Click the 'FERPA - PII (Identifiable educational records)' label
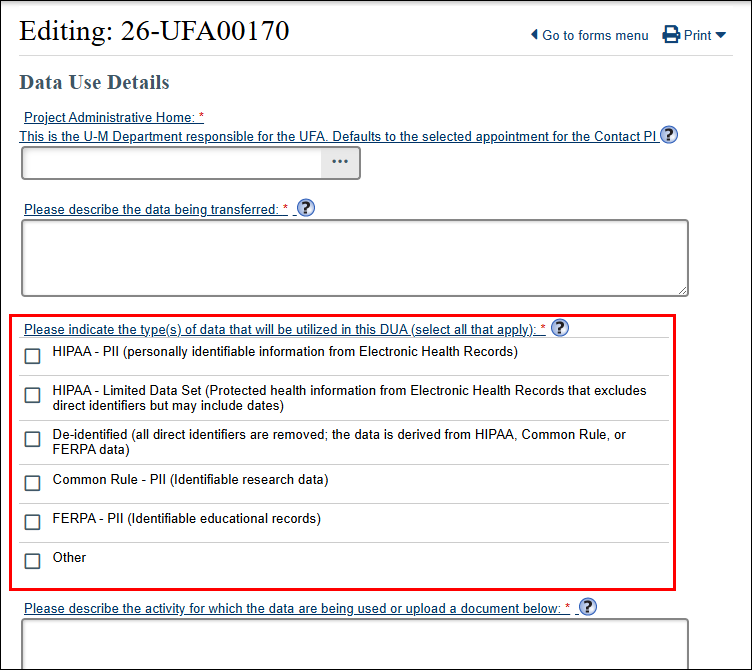This screenshot has width=752, height=670. [187, 518]
